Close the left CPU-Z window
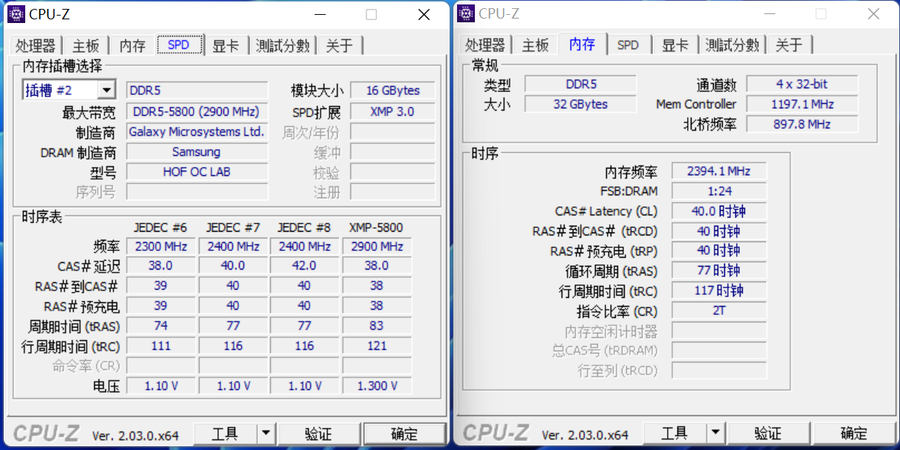 424,14
